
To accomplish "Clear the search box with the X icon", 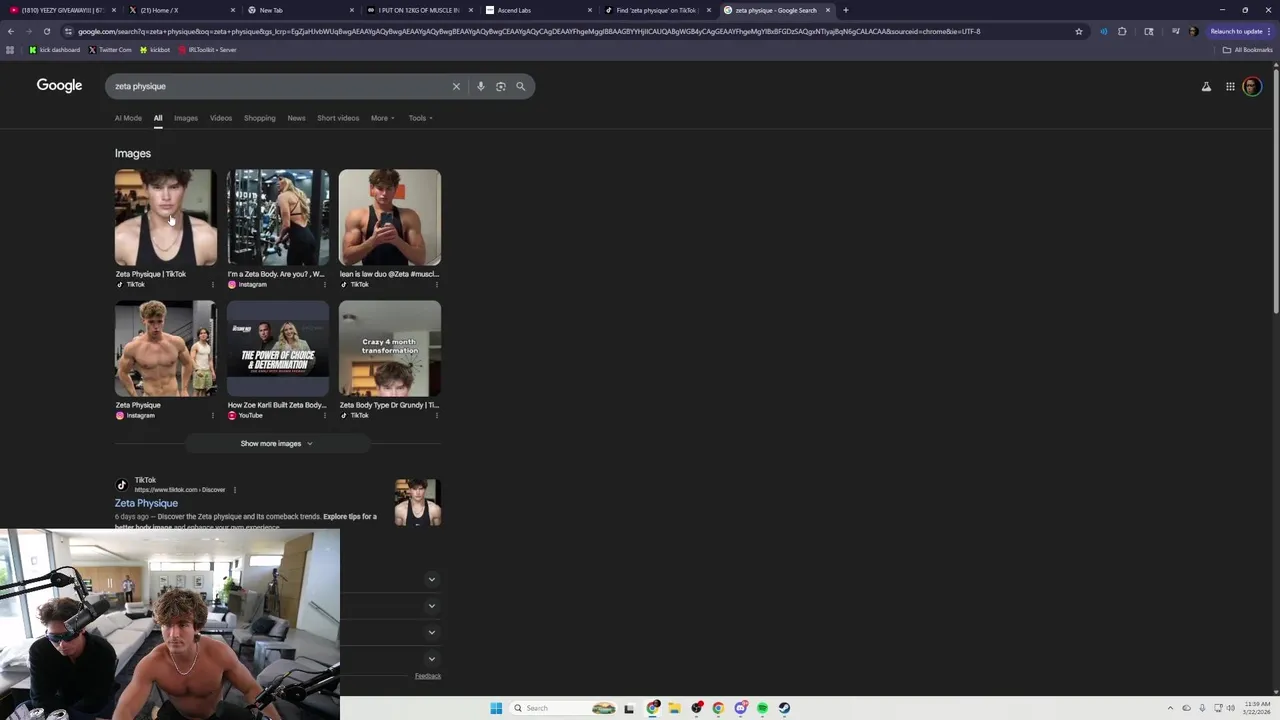I will [456, 86].
